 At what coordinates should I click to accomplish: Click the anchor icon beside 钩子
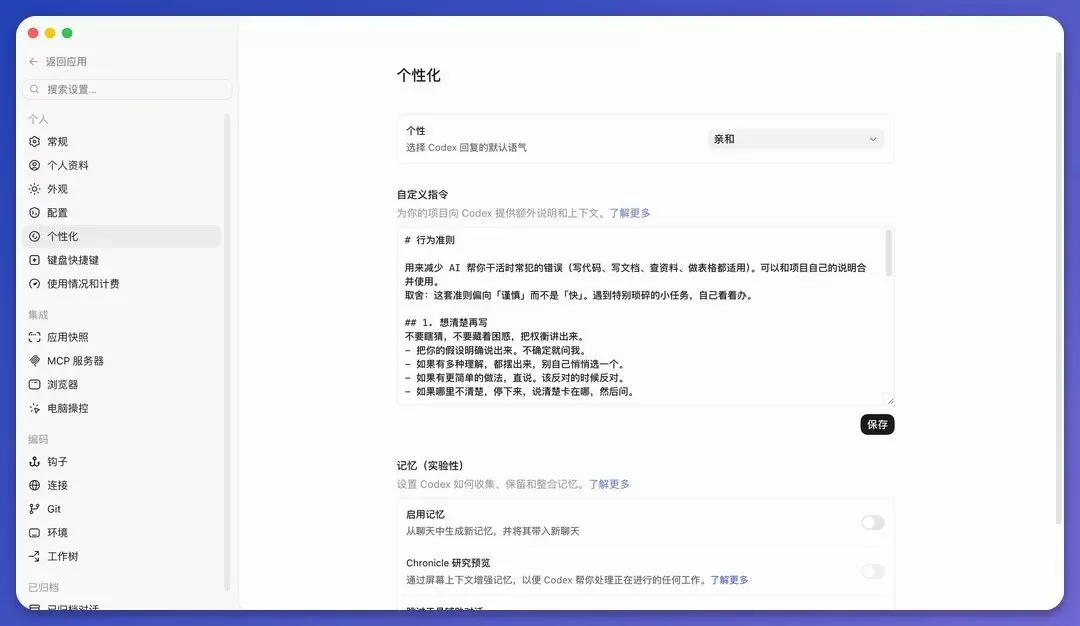tap(34, 461)
